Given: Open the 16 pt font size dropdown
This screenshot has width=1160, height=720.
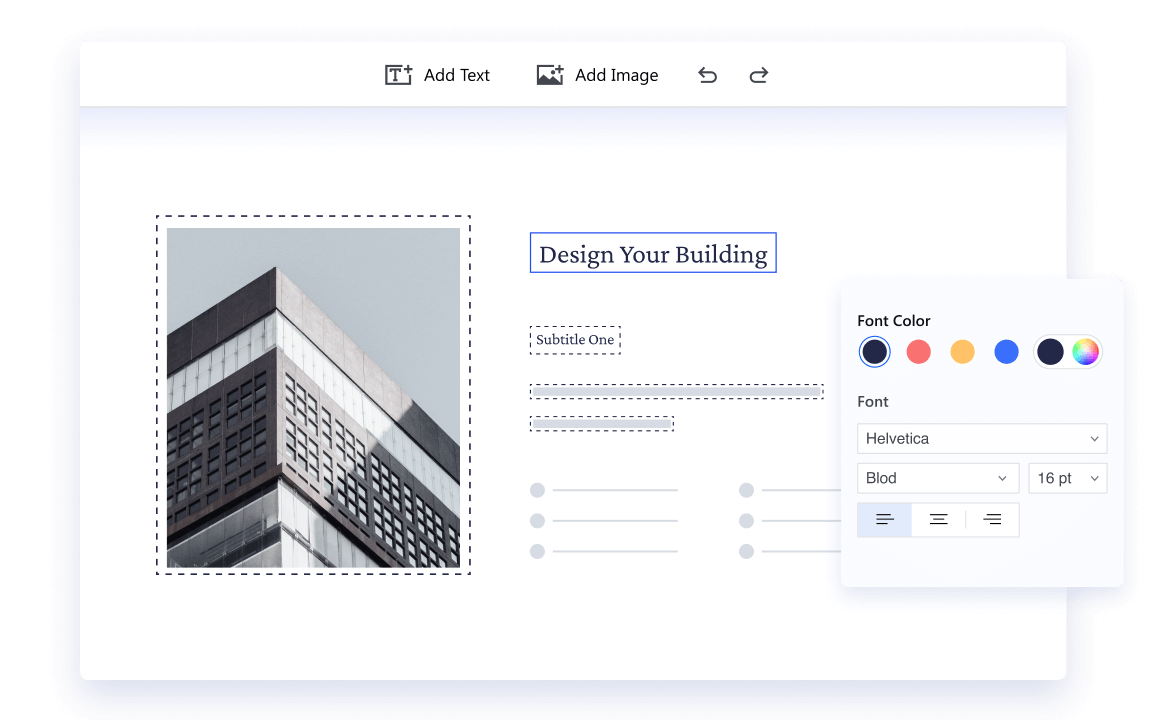Looking at the screenshot, I should 1067,478.
